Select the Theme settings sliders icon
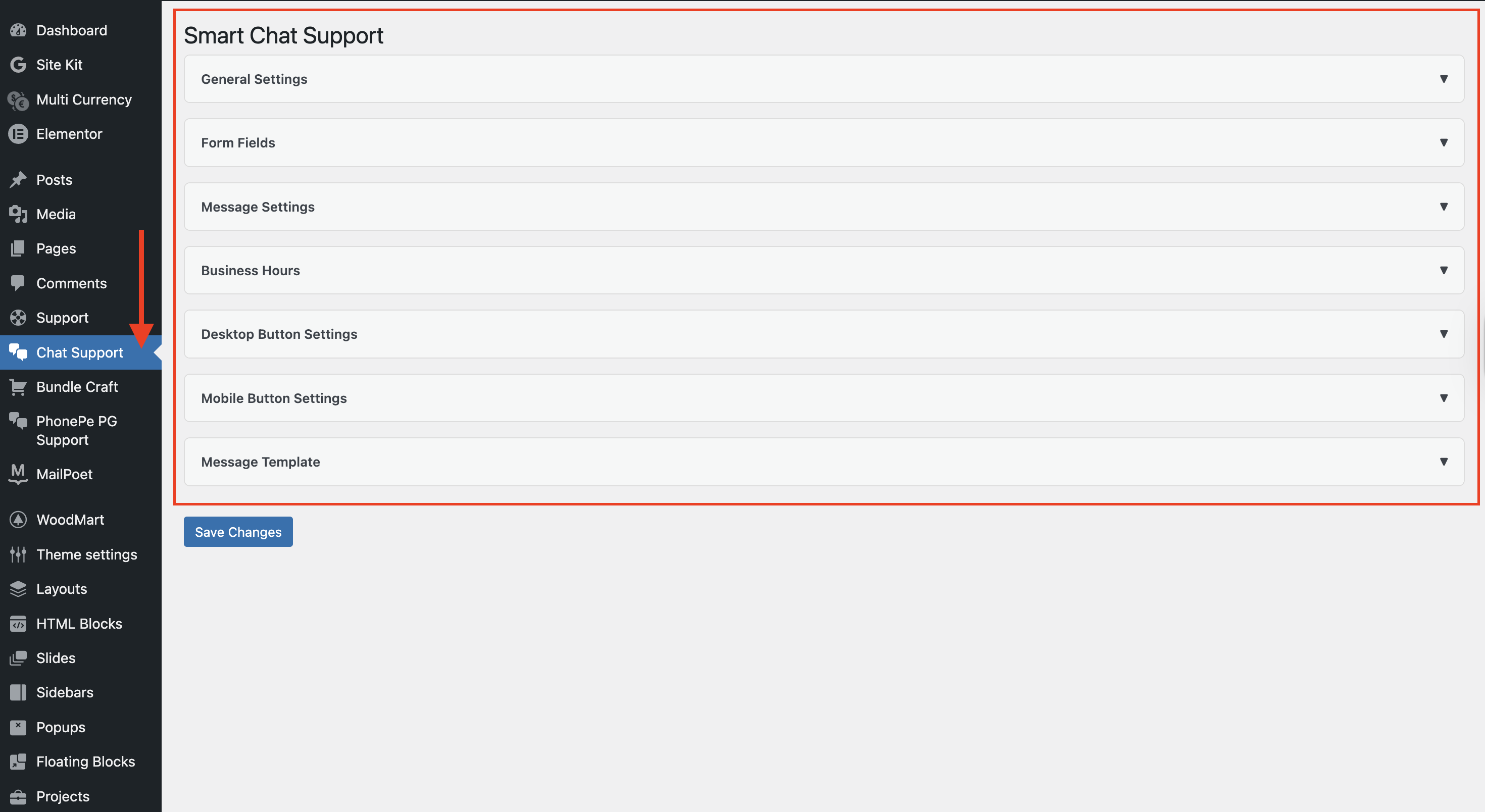Screen dimensions: 1485x812 18,554
